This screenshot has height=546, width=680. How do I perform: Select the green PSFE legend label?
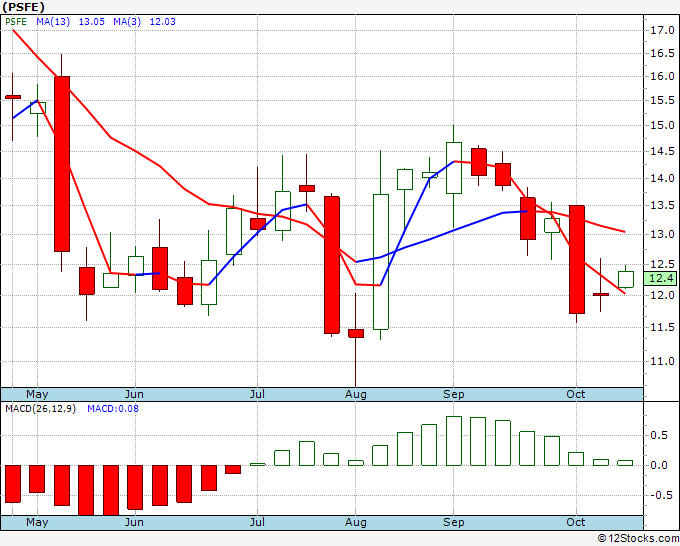[16, 22]
